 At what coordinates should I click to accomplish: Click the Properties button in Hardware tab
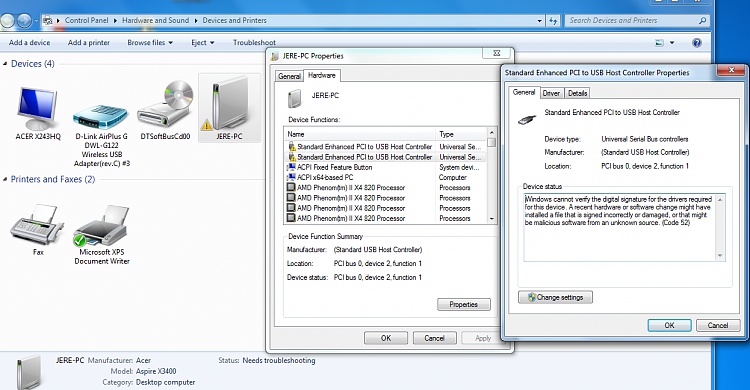(x=463, y=304)
